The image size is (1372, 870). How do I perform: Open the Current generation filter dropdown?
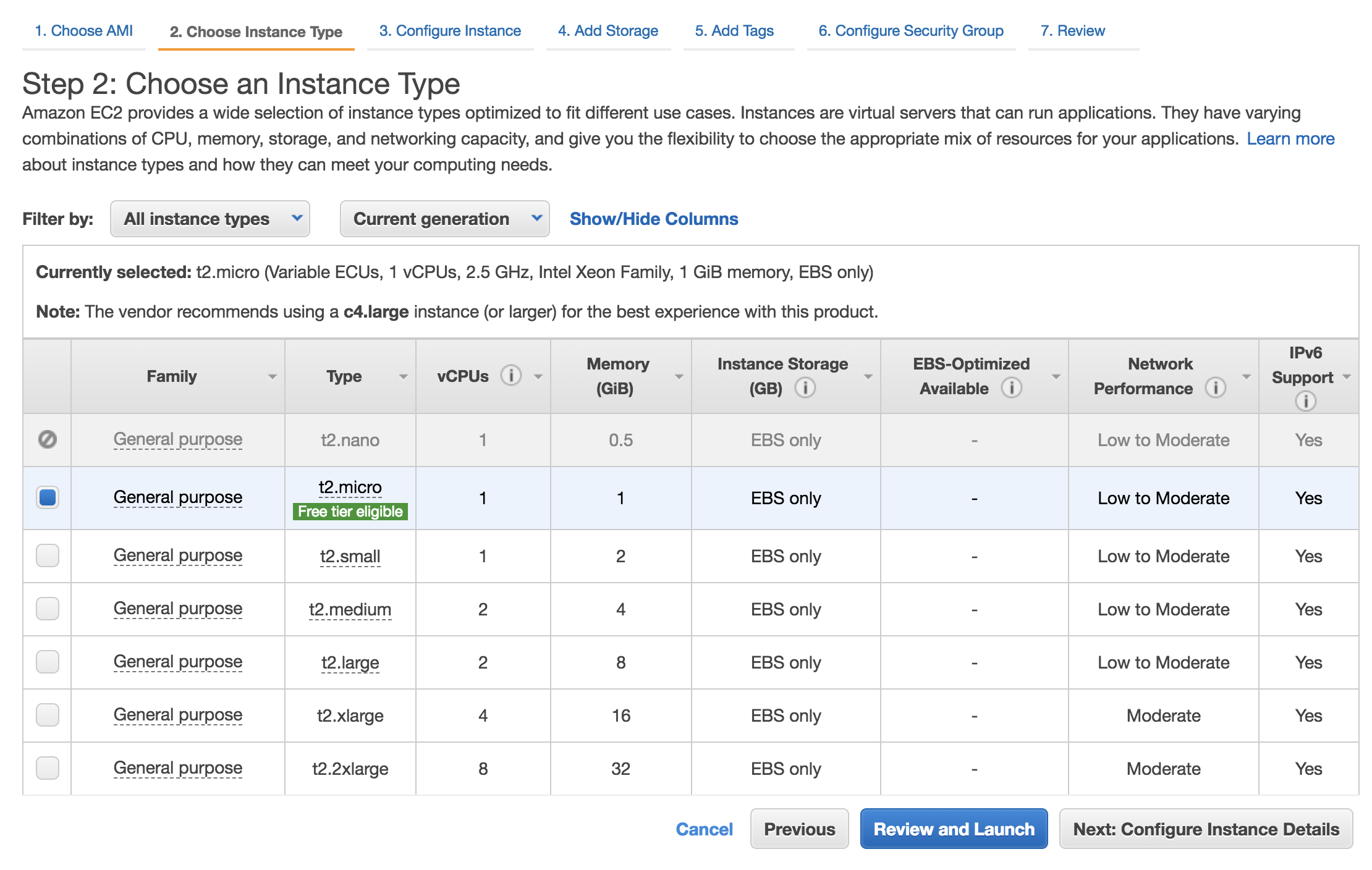(x=444, y=219)
